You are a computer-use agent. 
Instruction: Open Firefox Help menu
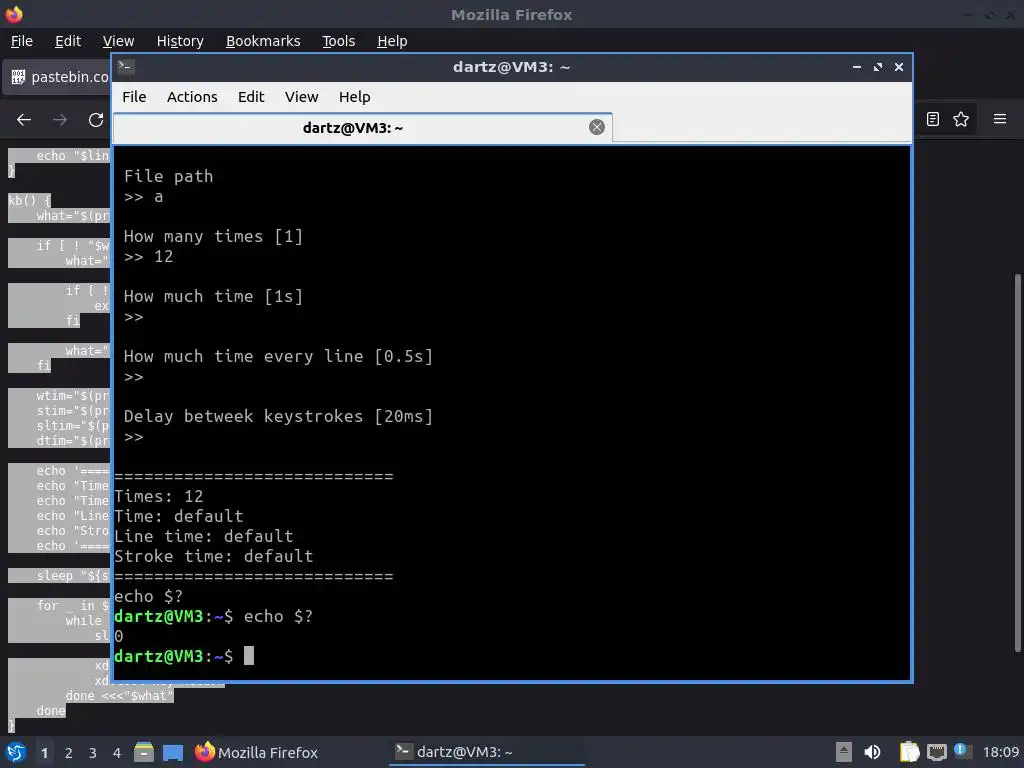[392, 41]
